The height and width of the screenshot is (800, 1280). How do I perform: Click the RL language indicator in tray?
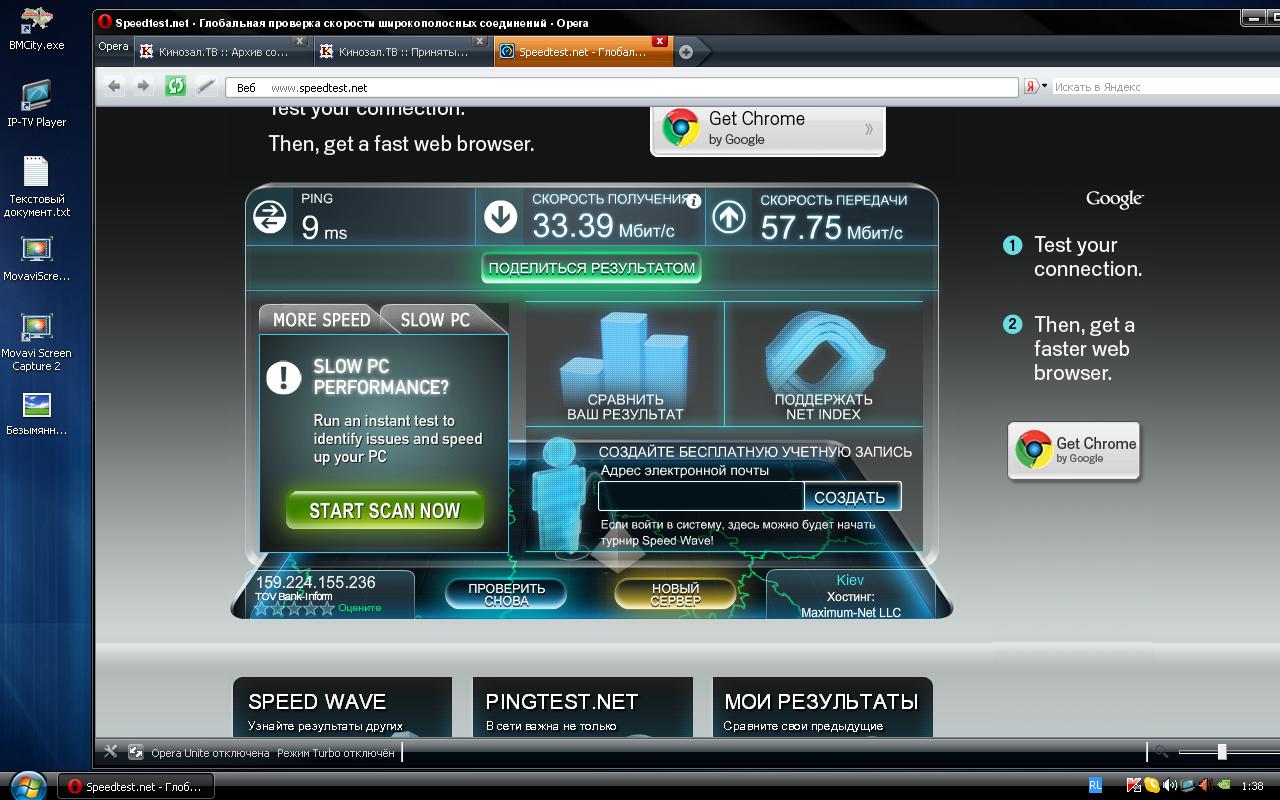[1096, 786]
